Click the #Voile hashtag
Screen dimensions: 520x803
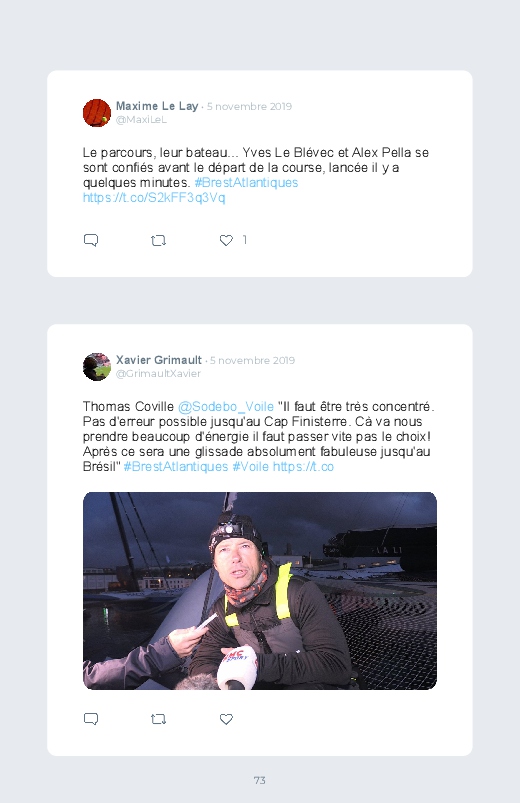251,467
